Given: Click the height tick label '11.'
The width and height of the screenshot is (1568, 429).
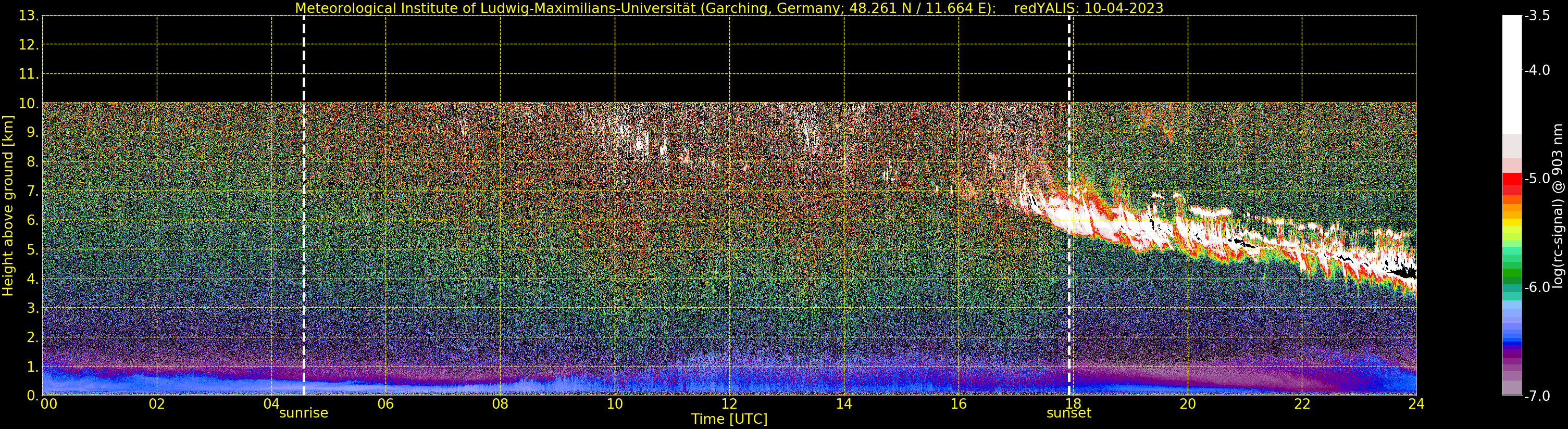Looking at the screenshot, I should click(x=29, y=74).
